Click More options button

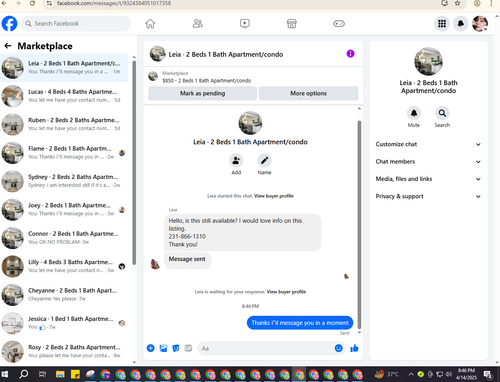308,93
